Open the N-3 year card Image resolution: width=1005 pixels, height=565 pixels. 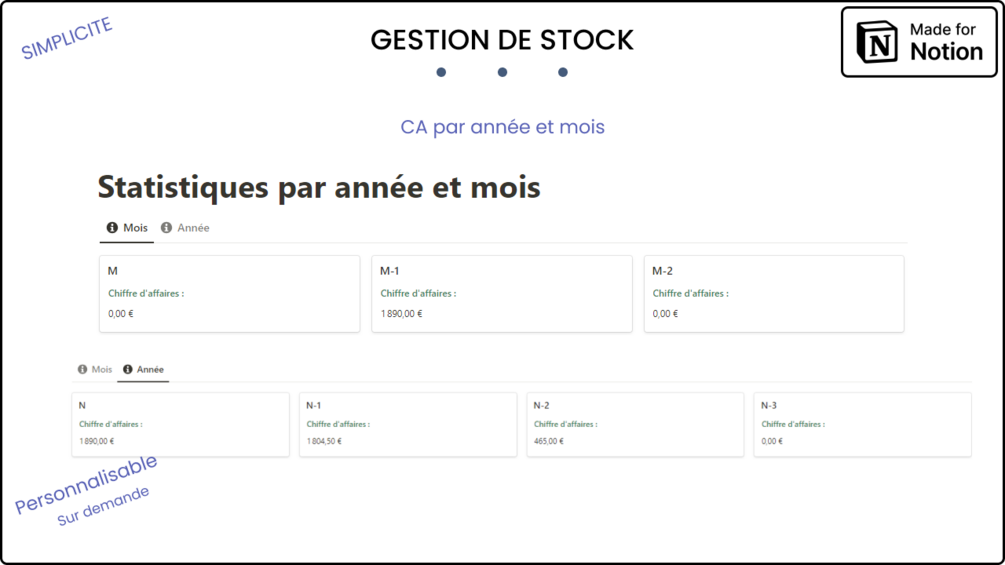coord(862,424)
